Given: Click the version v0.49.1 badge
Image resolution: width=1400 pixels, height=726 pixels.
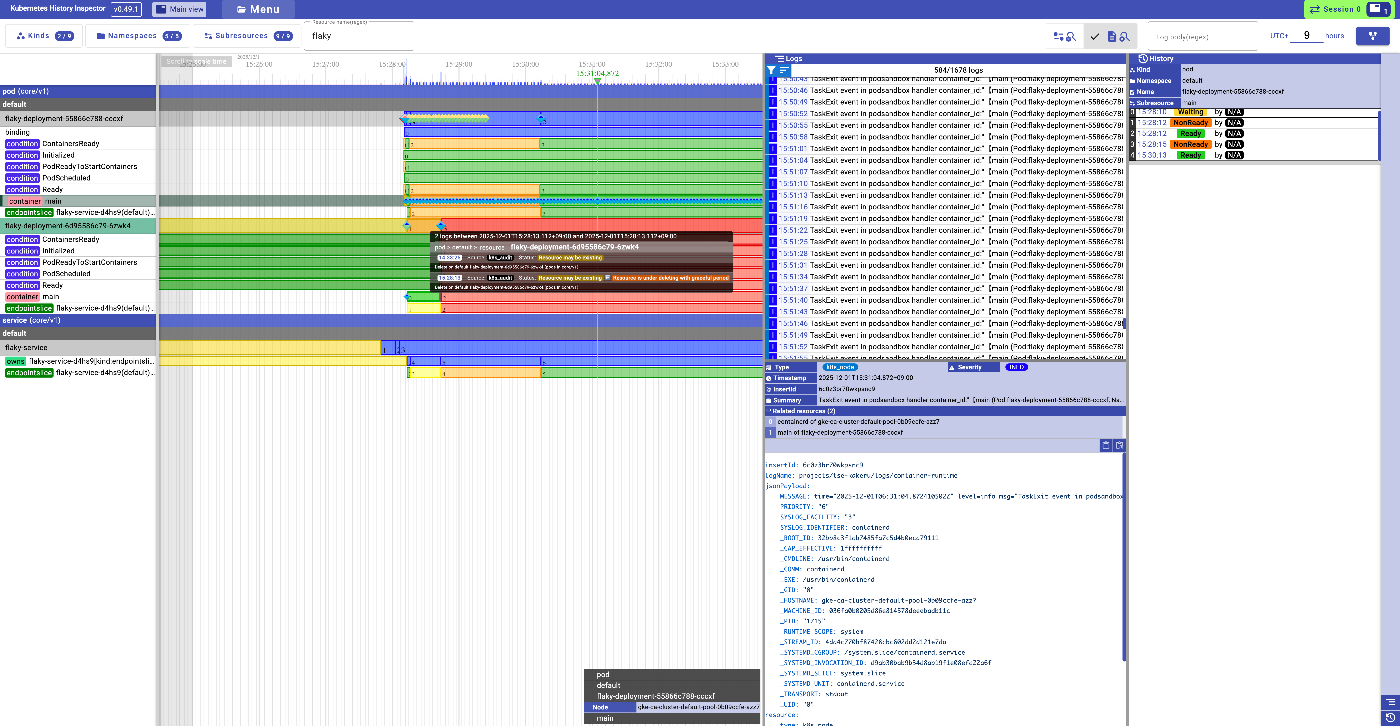Looking at the screenshot, I should tap(126, 9).
